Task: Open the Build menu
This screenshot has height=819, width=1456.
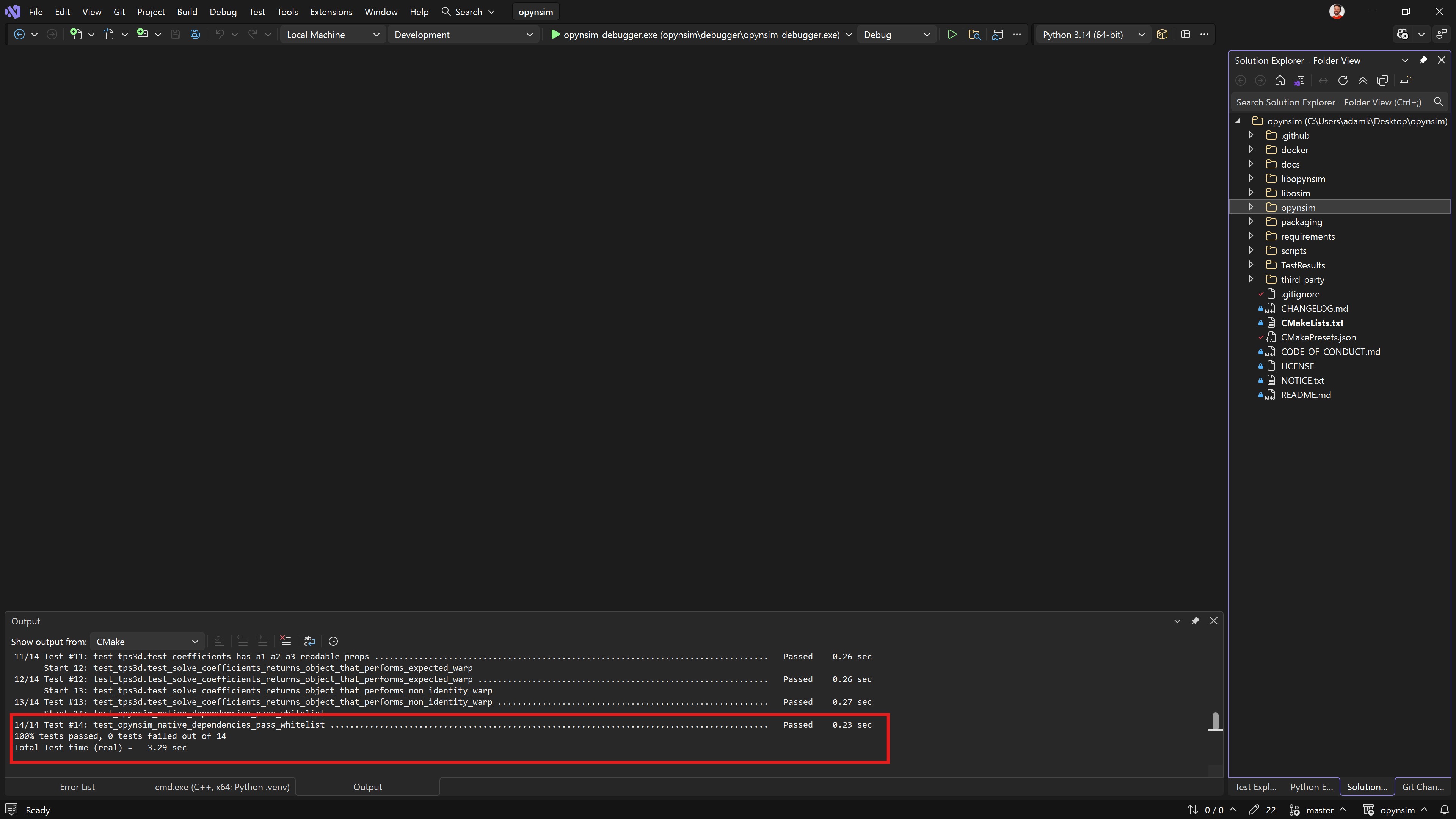Action: 187,12
